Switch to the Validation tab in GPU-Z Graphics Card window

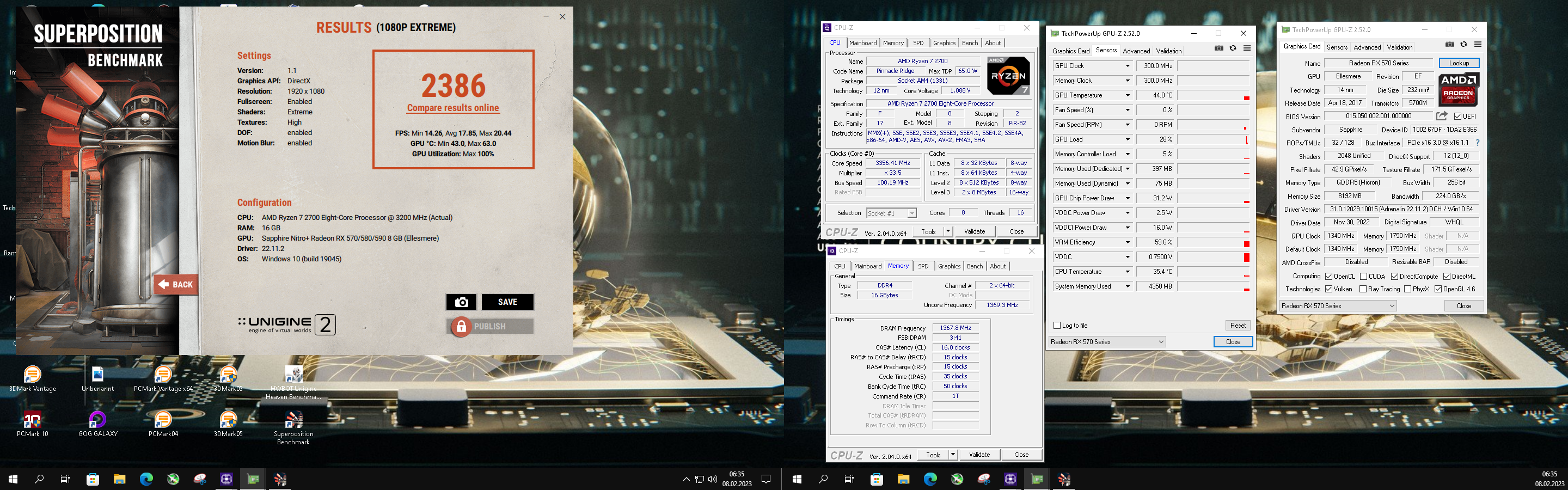(1399, 47)
